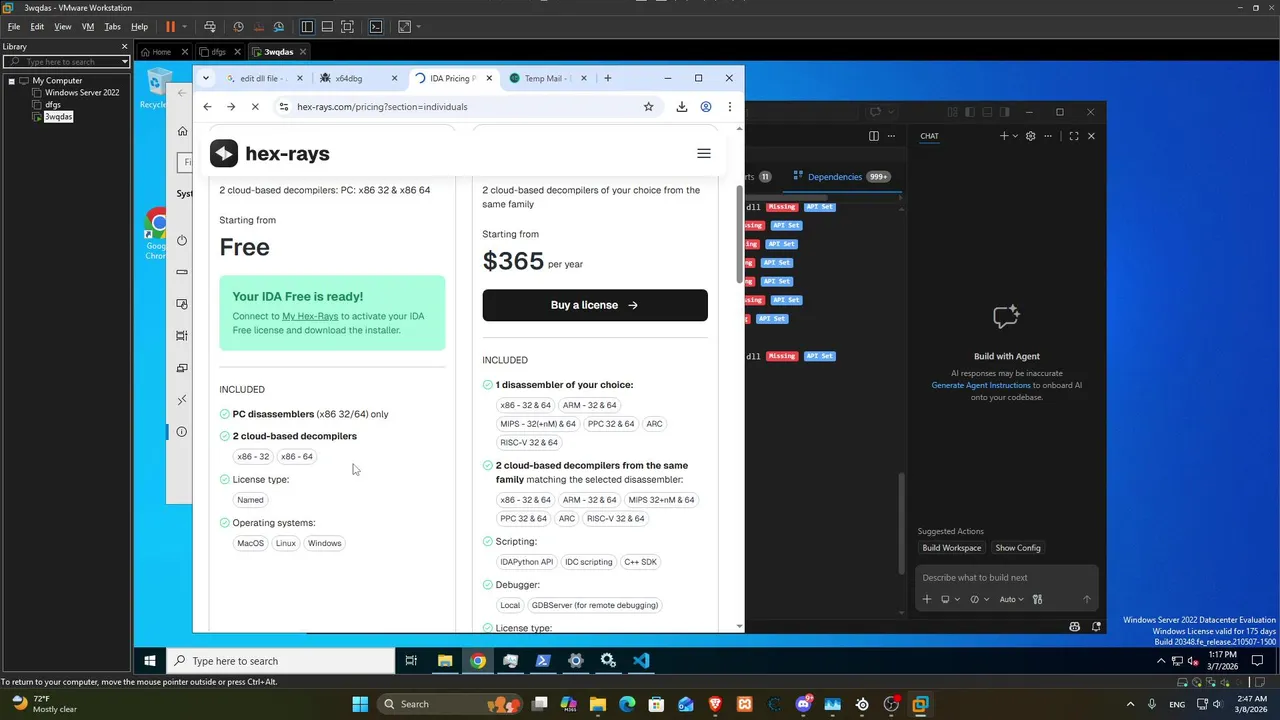The image size is (1280, 720).
Task: Open the VMware console view icon
Action: pos(376,27)
